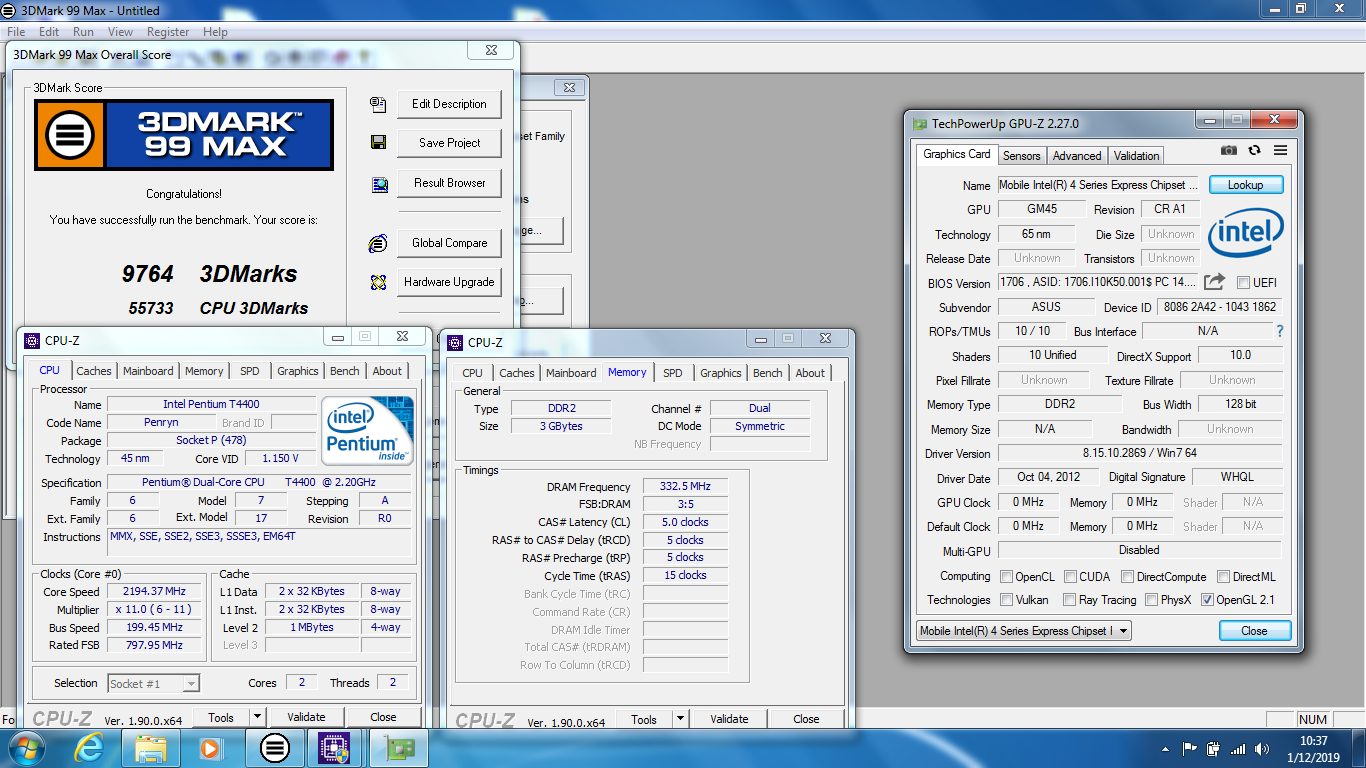The width and height of the screenshot is (1366, 768).
Task: Click the Edit Description button
Action: tap(449, 104)
